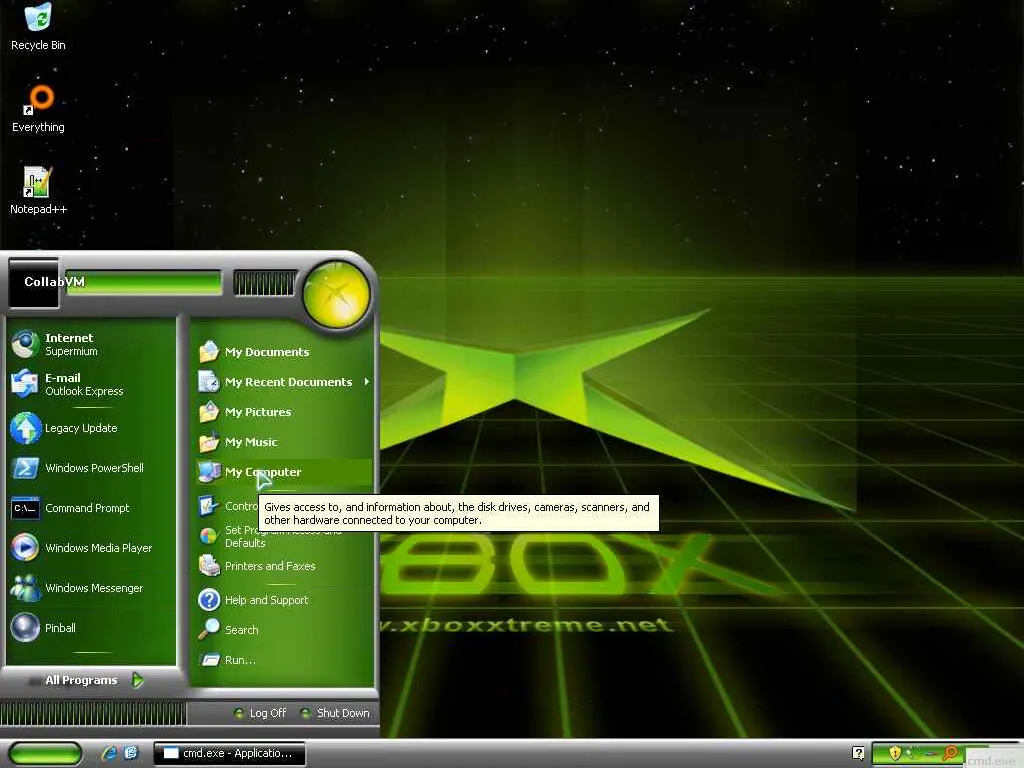
Task: Open Help and Support
Action: pyautogui.click(x=283, y=600)
